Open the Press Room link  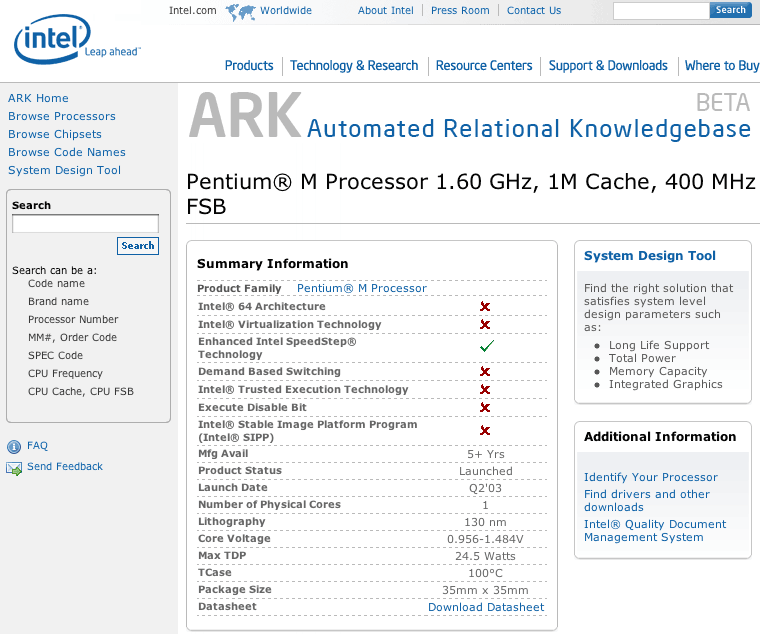click(x=460, y=10)
